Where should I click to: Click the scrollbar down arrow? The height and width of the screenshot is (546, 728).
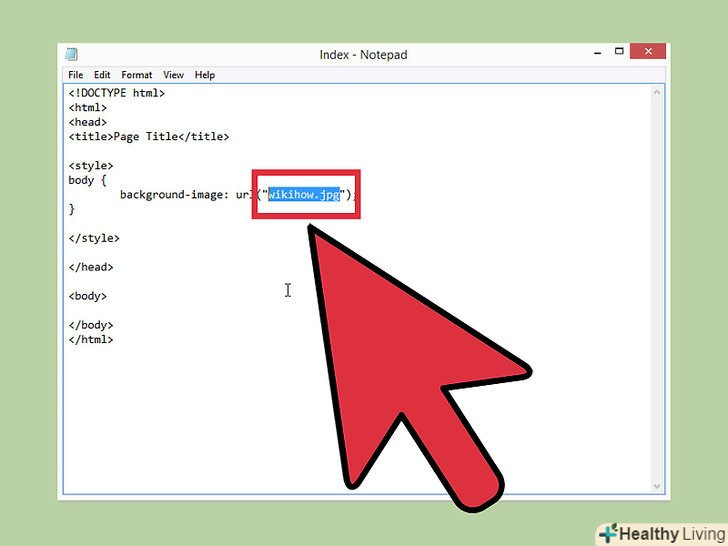pyautogui.click(x=656, y=486)
